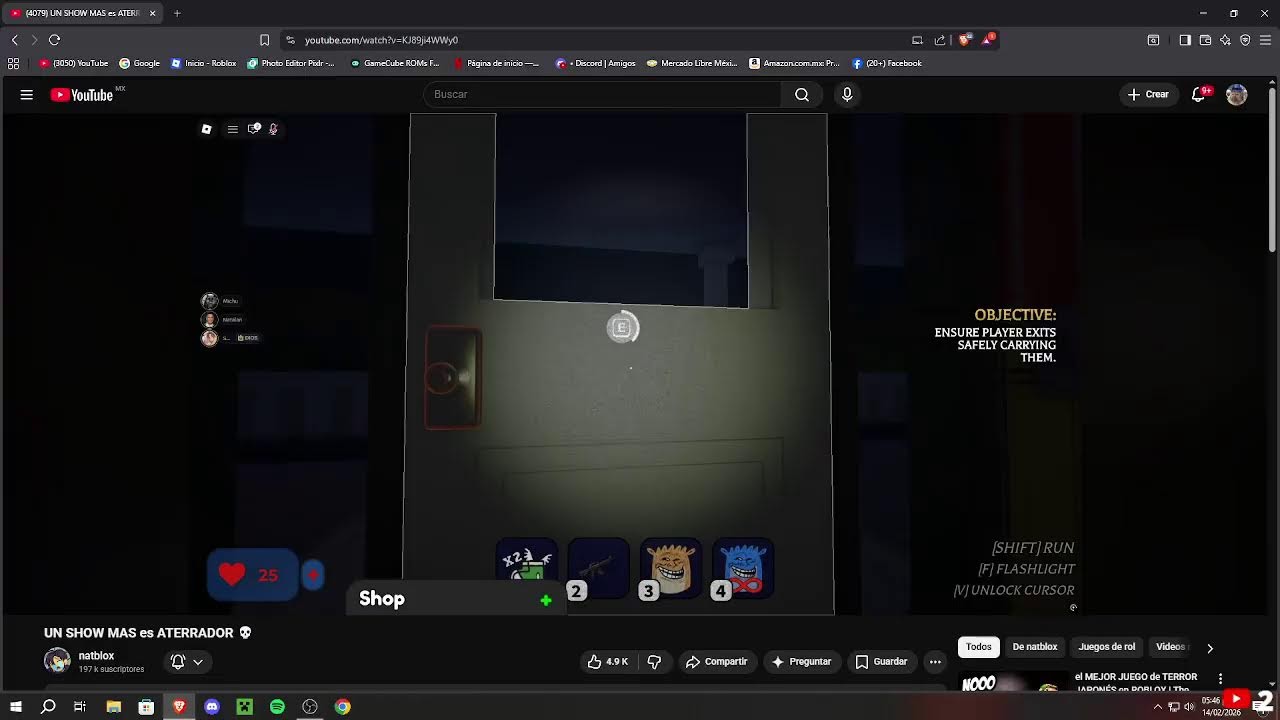This screenshot has width=1280, height=720.
Task: Share this page from address bar
Action: [940, 40]
